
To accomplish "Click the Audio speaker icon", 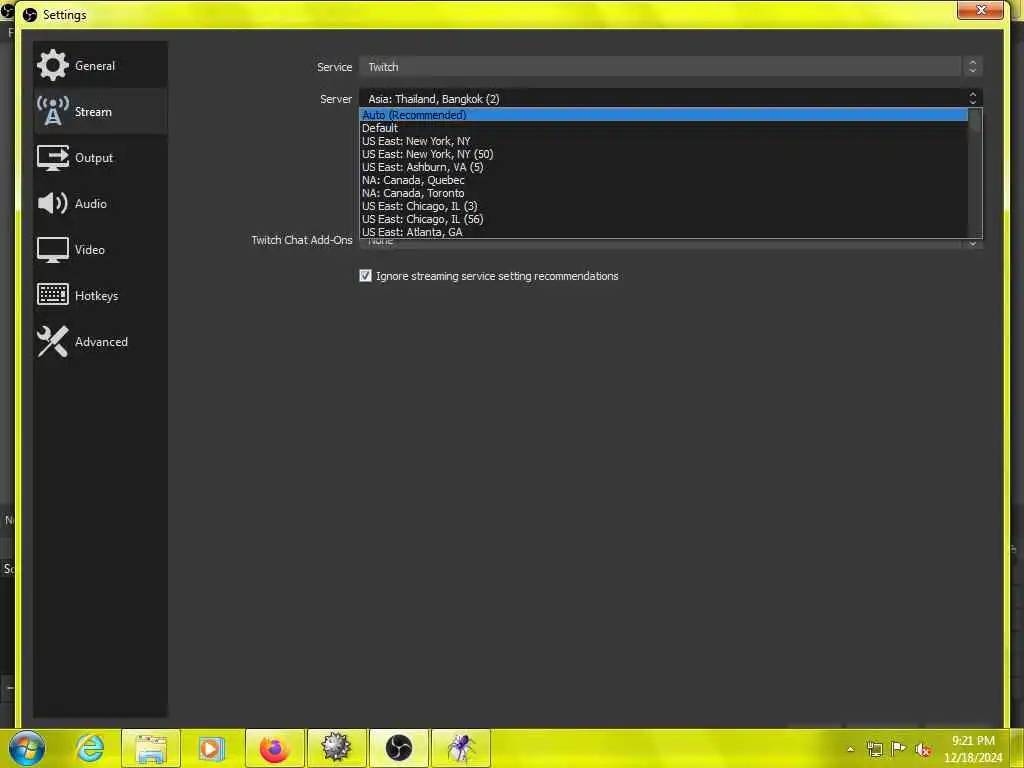I will [x=53, y=204].
